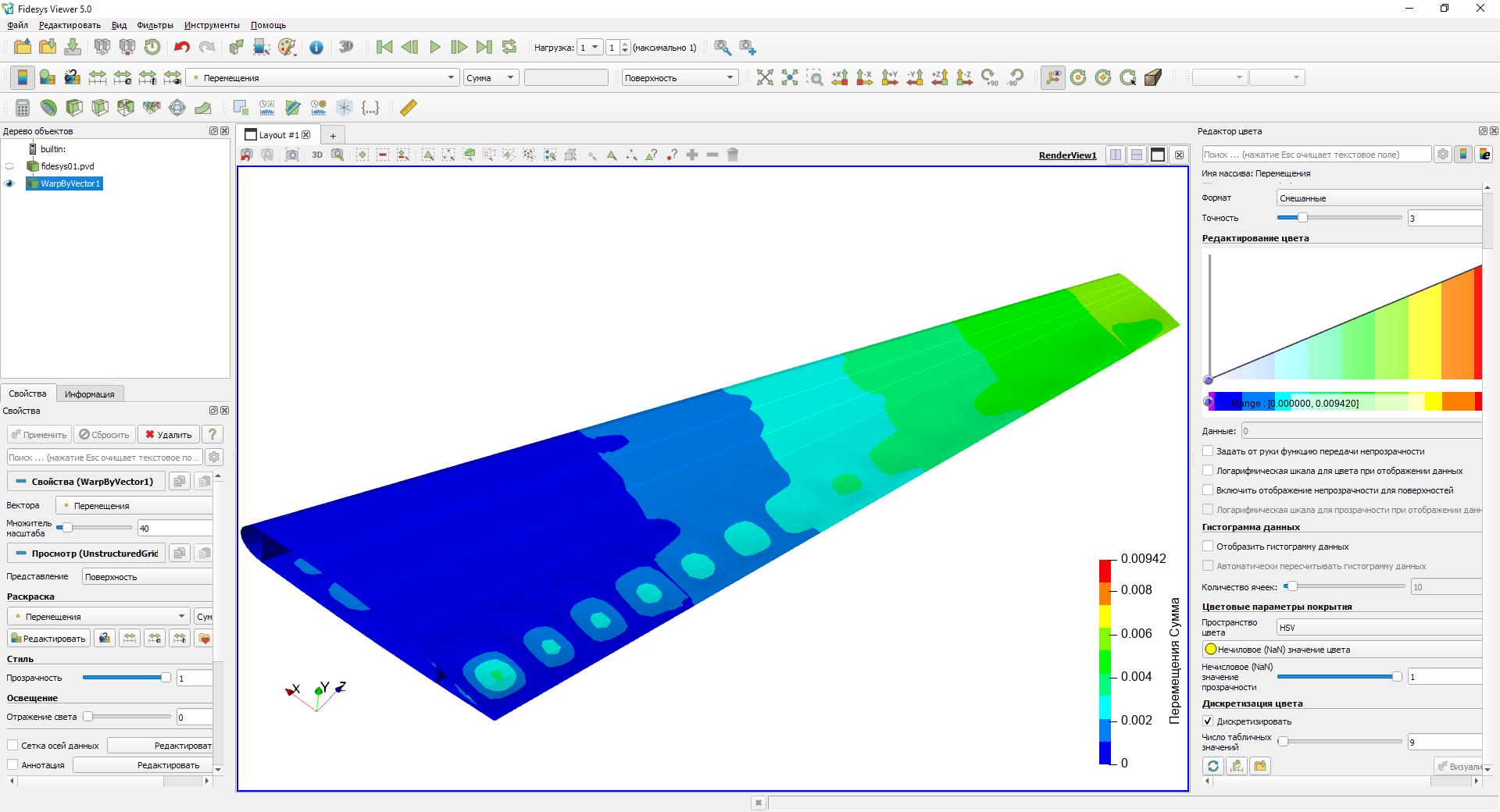Screen dimensions: 1500x812
Task: Click the blue info icon
Action: tap(316, 48)
